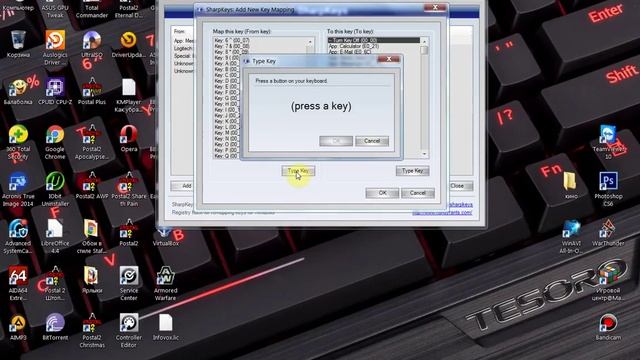Screen dimensions: 640x360
Task: Confirm mapping with OK in Add New Key Mapping
Action: [382, 193]
